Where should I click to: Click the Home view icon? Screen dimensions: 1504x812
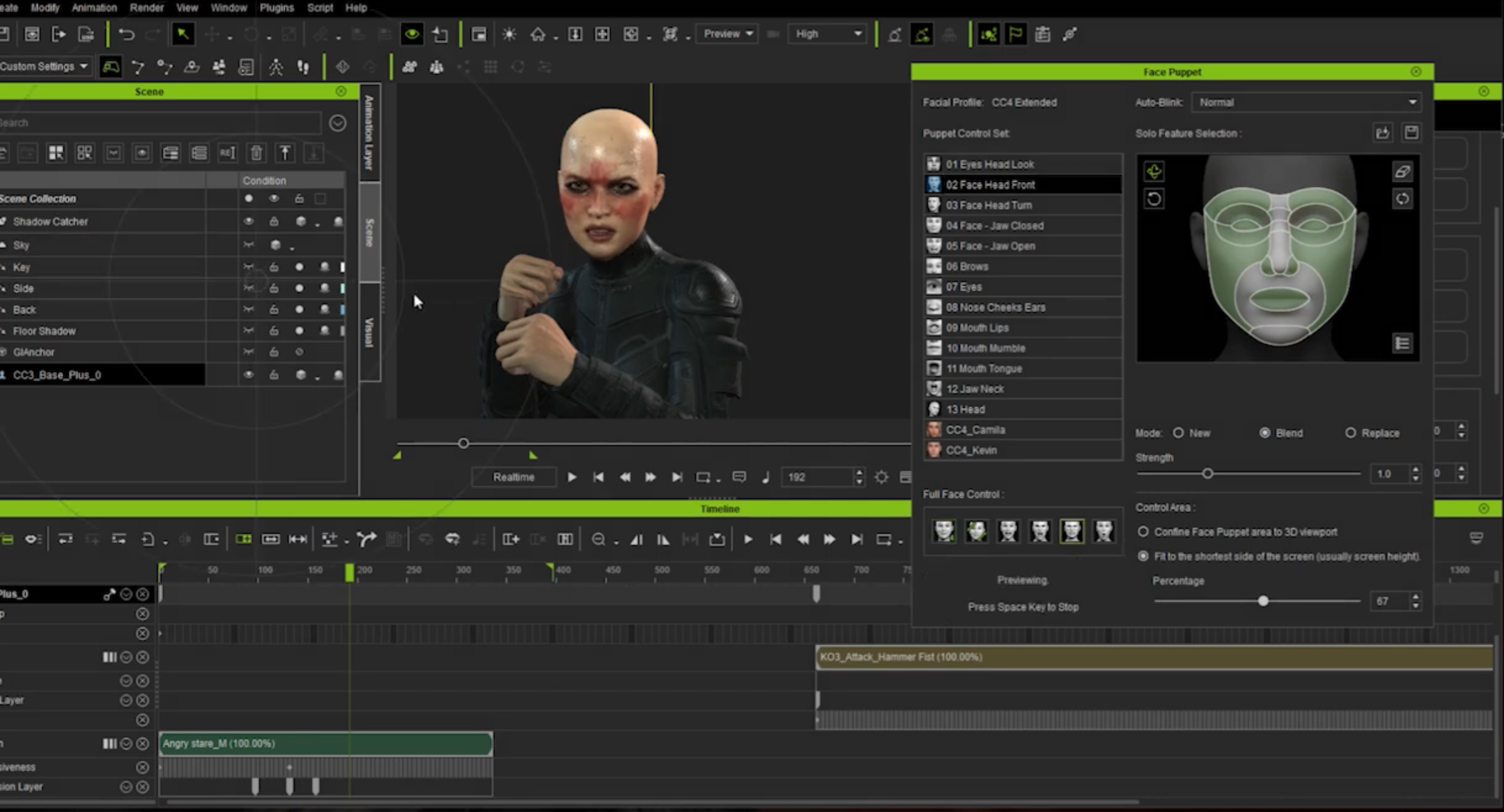537,34
